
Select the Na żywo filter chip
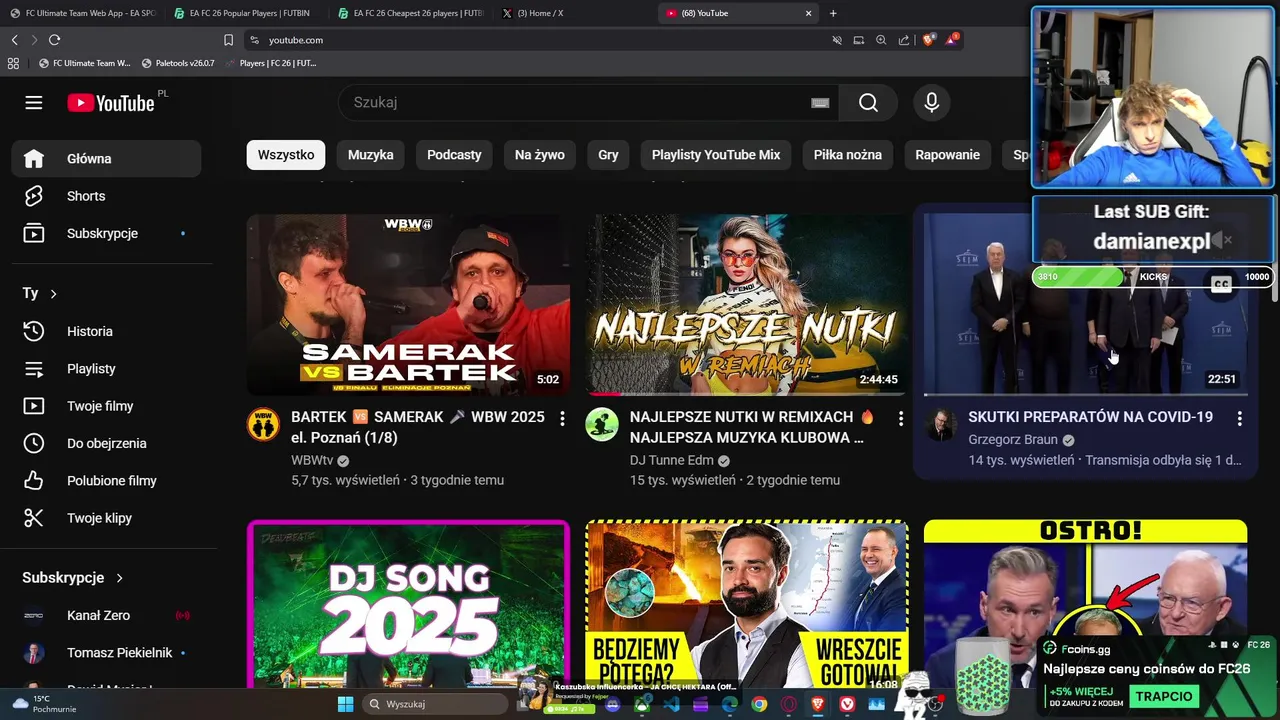click(540, 155)
